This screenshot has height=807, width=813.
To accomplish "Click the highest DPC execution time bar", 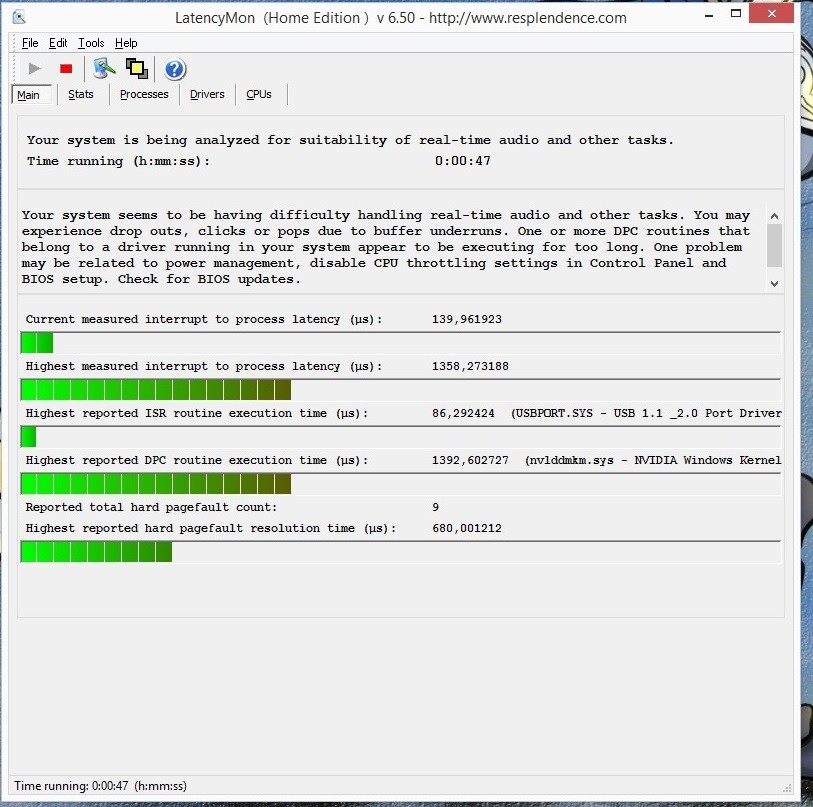I will pyautogui.click(x=400, y=484).
